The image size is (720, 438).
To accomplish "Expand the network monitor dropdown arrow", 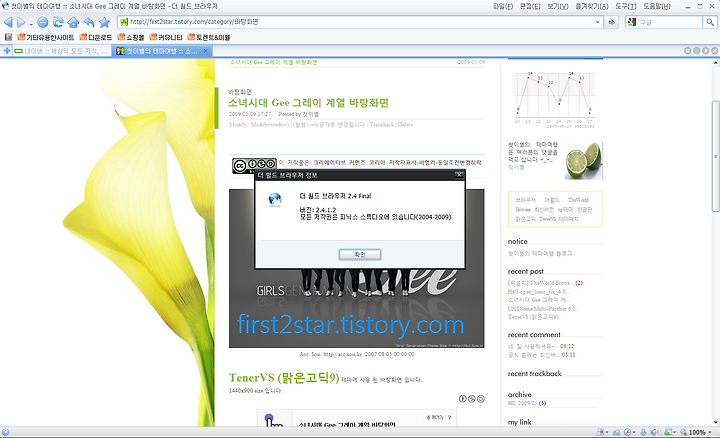I will tap(607, 432).
